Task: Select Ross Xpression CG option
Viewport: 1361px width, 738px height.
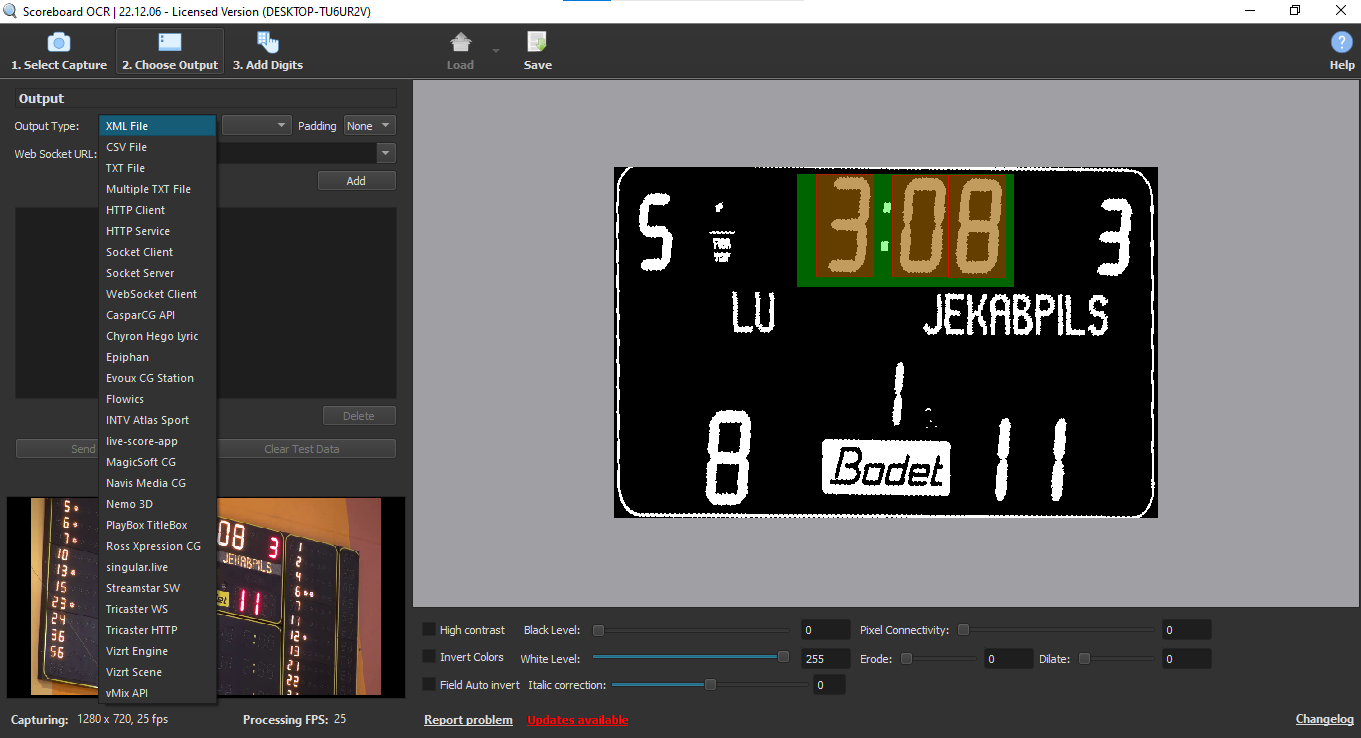Action: point(157,546)
